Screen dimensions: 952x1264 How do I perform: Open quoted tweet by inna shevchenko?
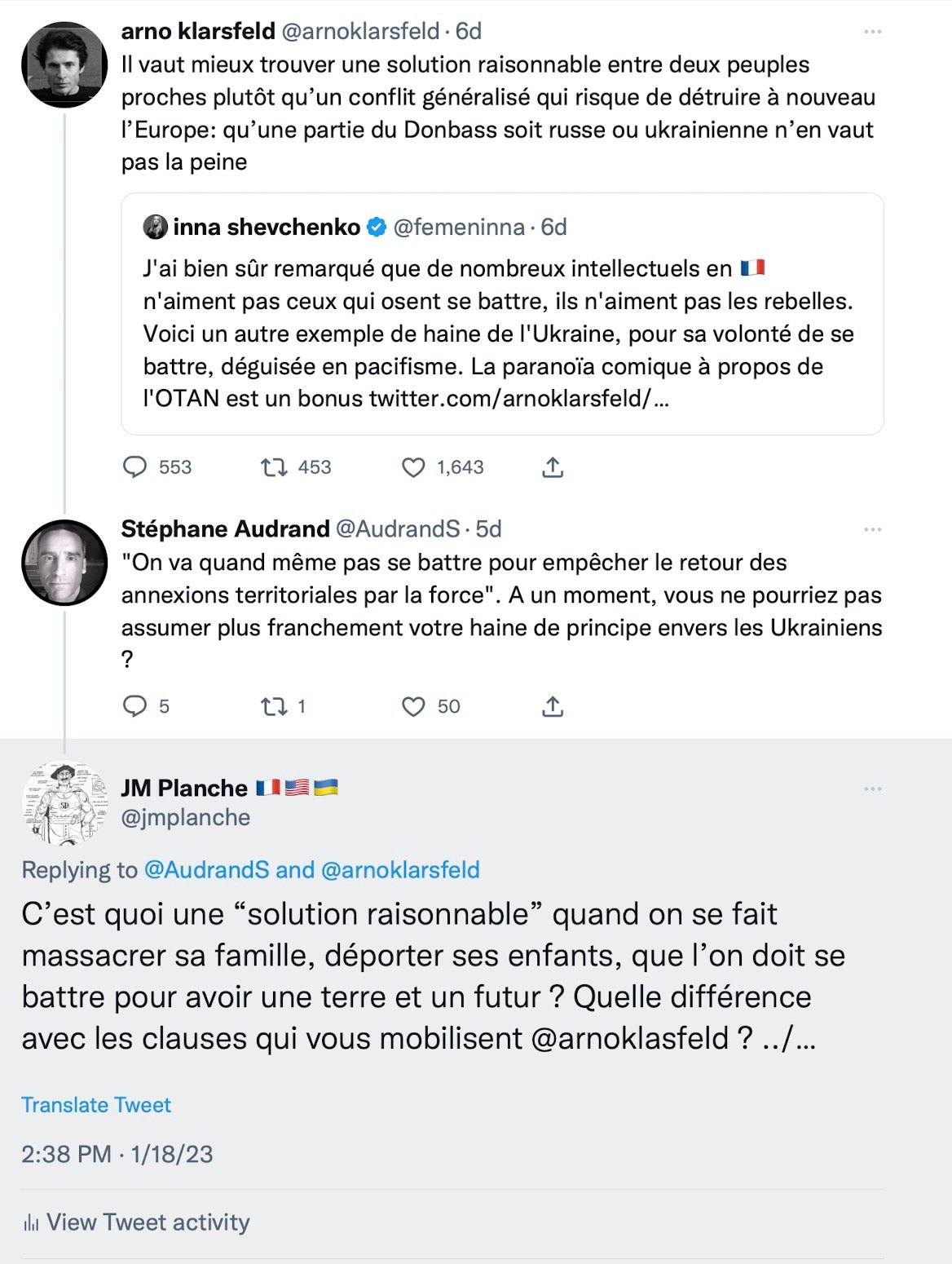click(502, 314)
